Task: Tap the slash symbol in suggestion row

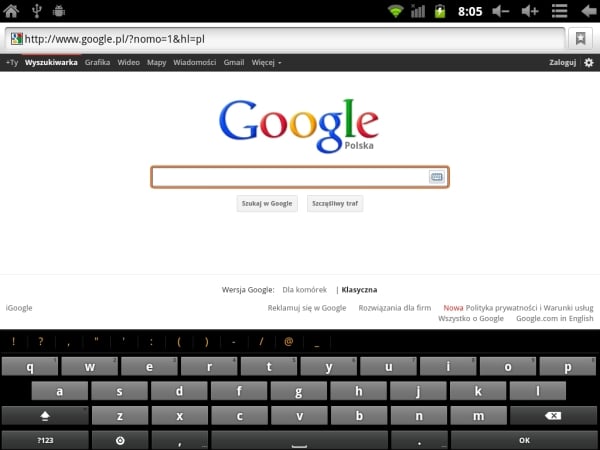Action: coord(261,341)
